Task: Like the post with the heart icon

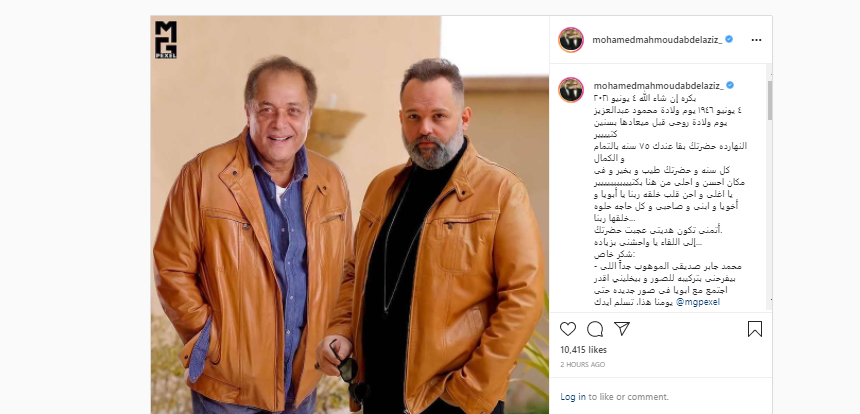Action: pyautogui.click(x=568, y=329)
